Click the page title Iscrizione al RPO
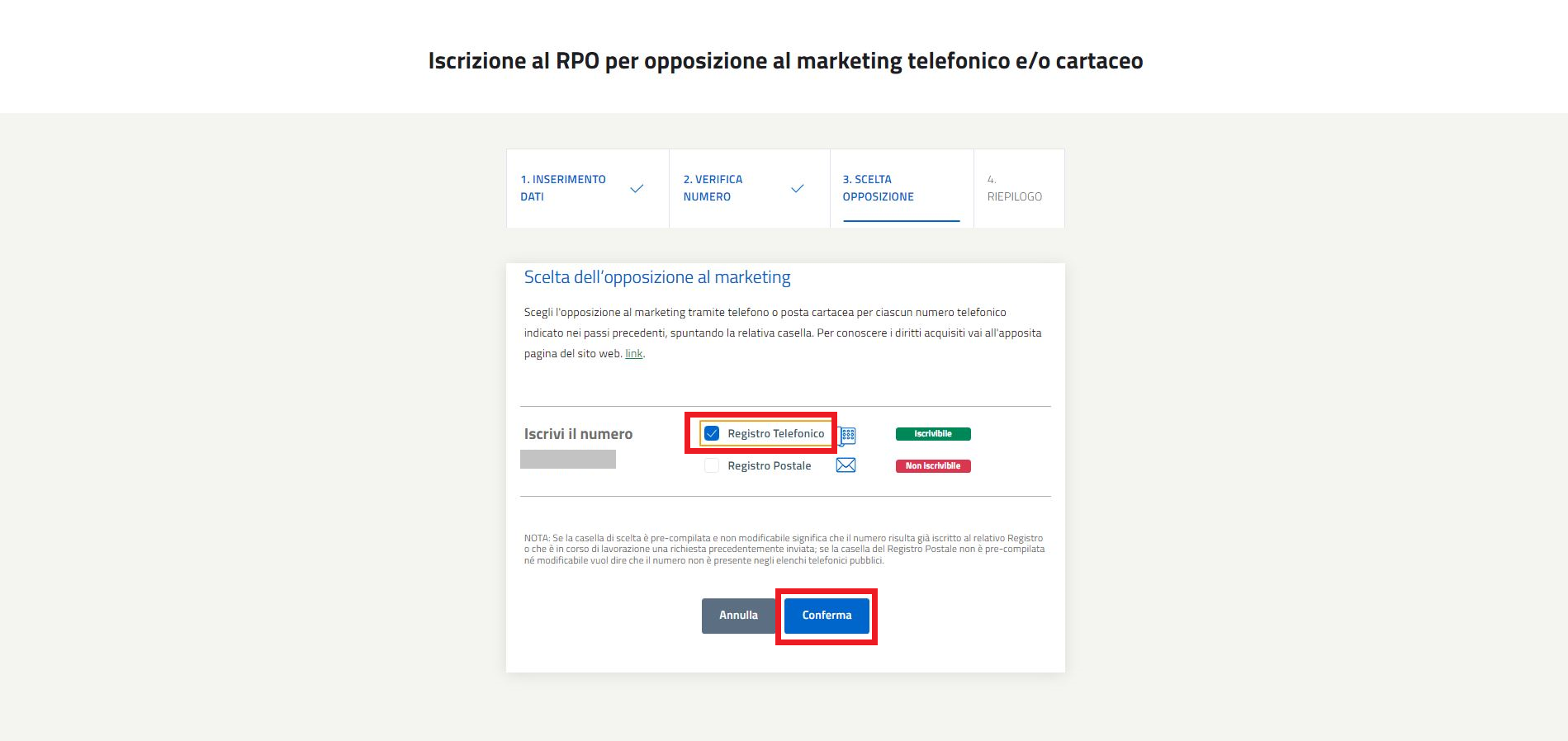This screenshot has height=741, width=1568. coord(785,61)
